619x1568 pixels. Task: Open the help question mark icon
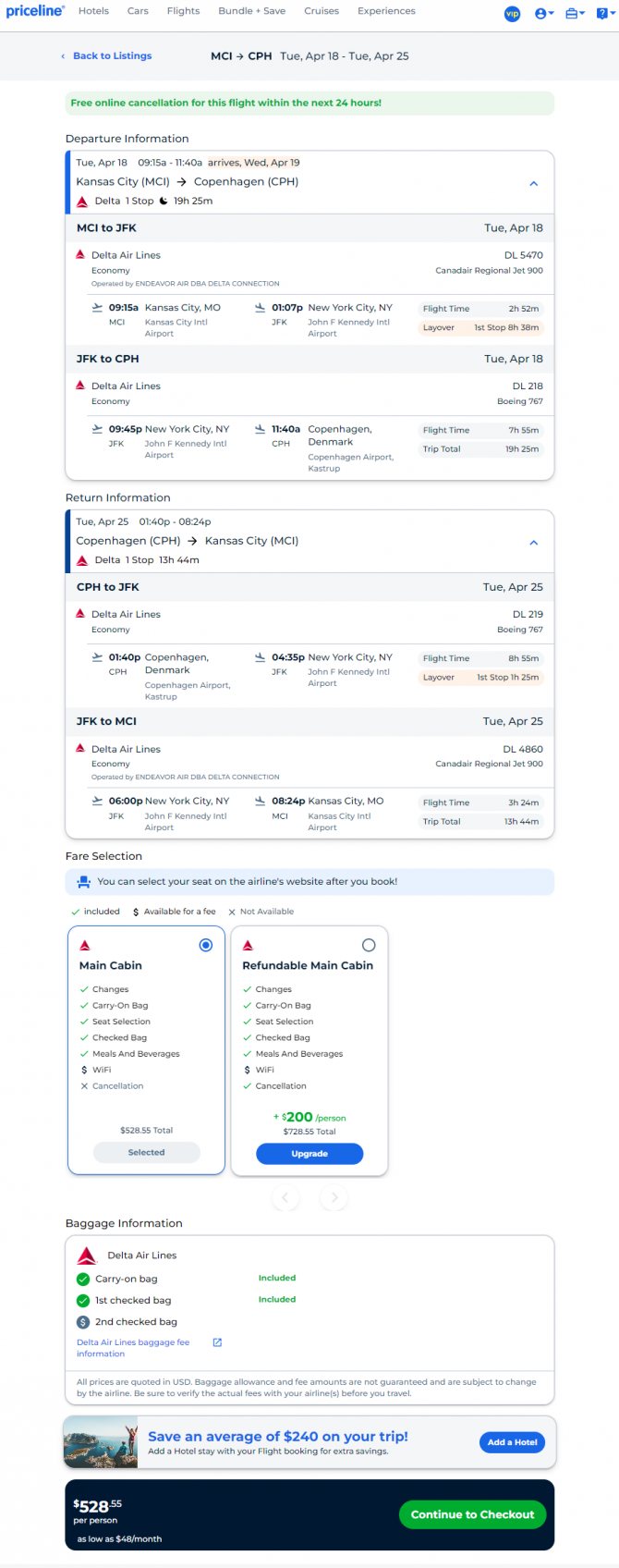[x=601, y=14]
